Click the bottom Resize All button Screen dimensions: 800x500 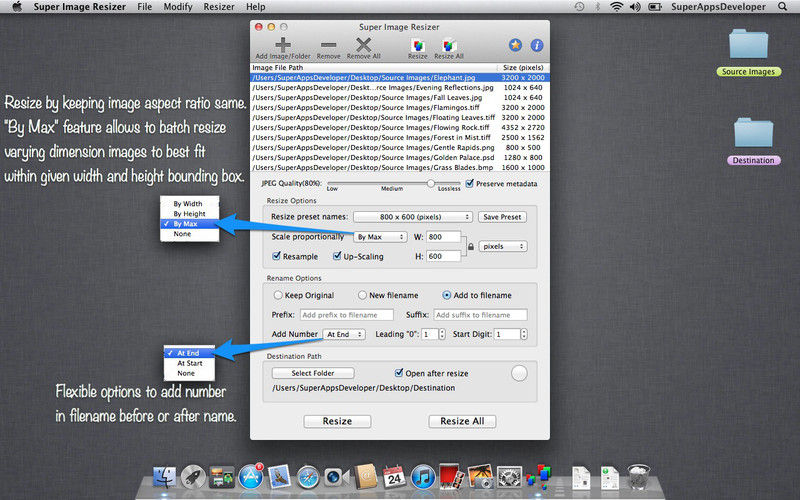click(x=462, y=421)
